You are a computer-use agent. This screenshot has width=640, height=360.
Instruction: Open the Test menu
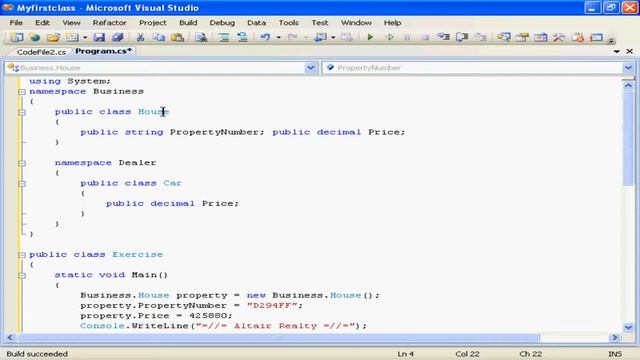pos(320,23)
